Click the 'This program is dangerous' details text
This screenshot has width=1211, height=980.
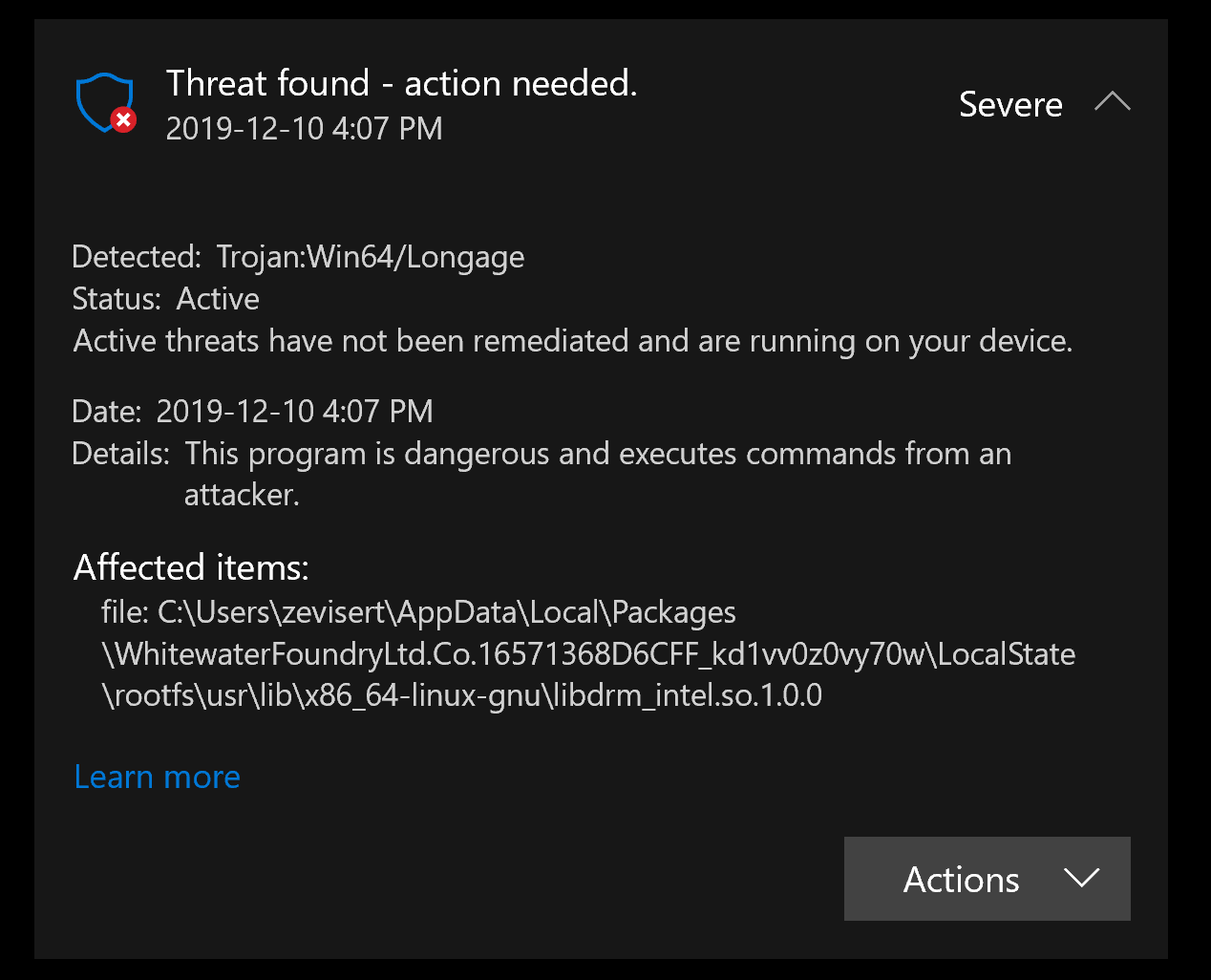(598, 454)
